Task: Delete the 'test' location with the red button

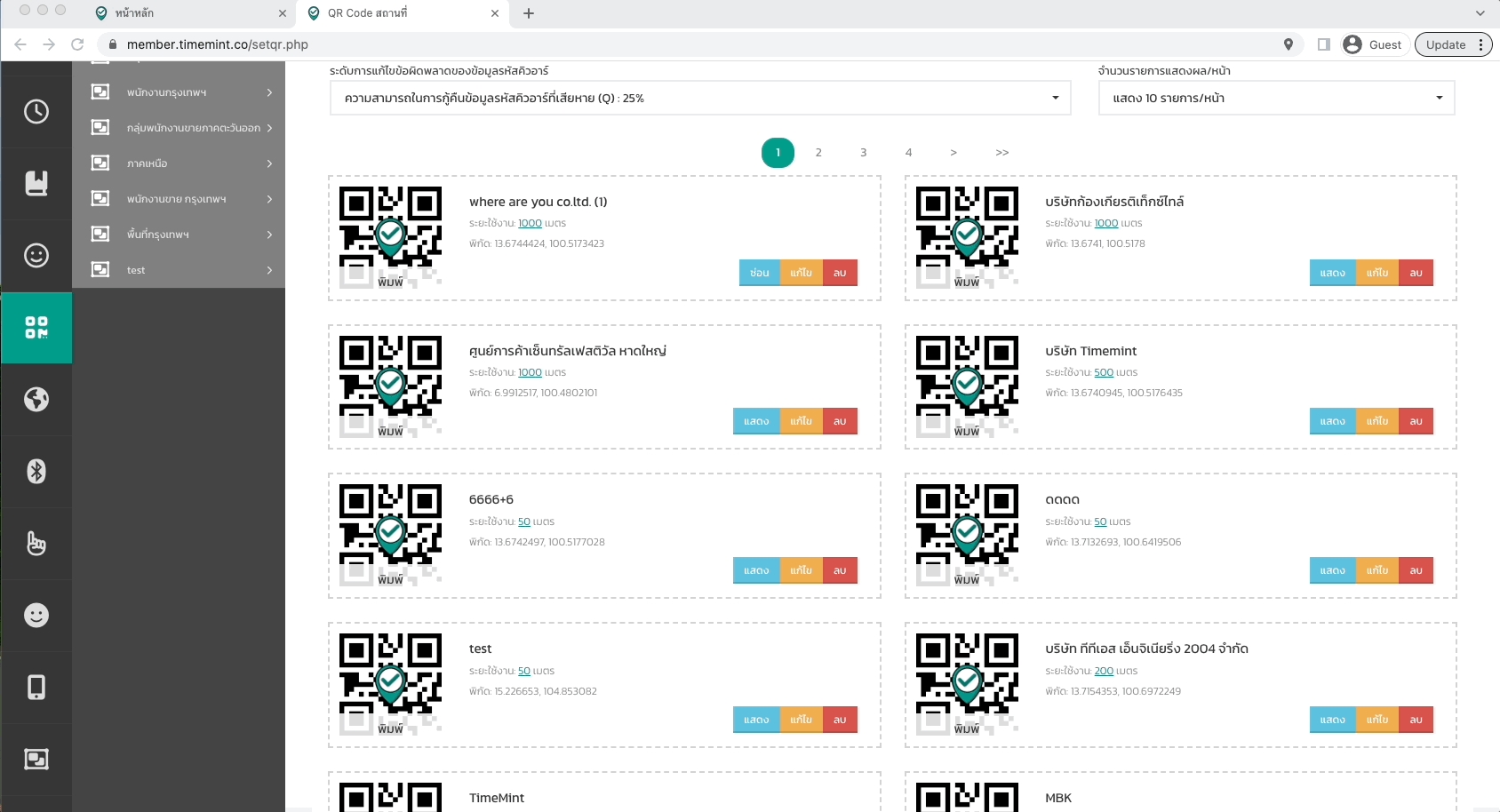Action: [840, 720]
